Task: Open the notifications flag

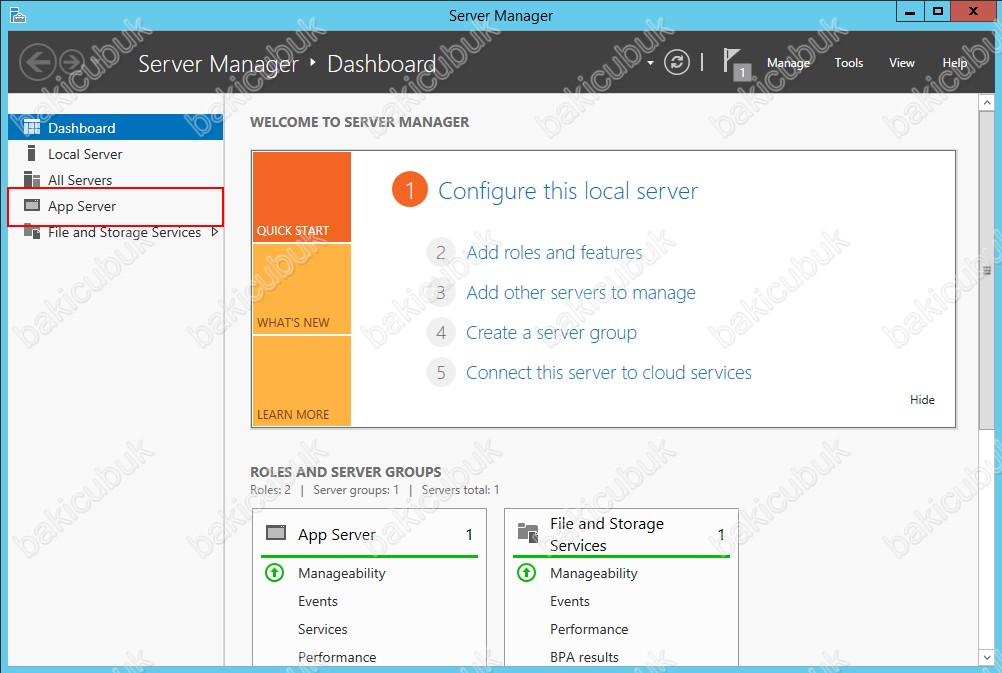Action: coord(735,64)
